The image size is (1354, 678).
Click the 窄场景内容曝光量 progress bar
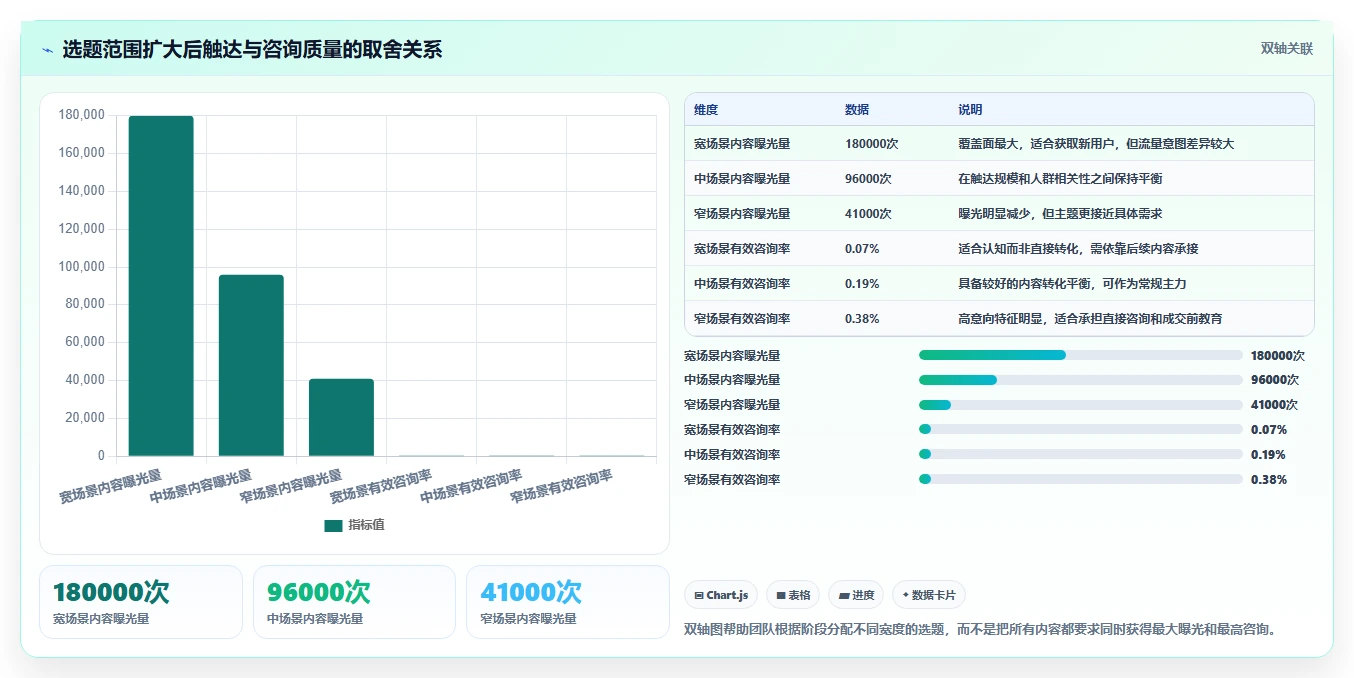tap(1080, 405)
